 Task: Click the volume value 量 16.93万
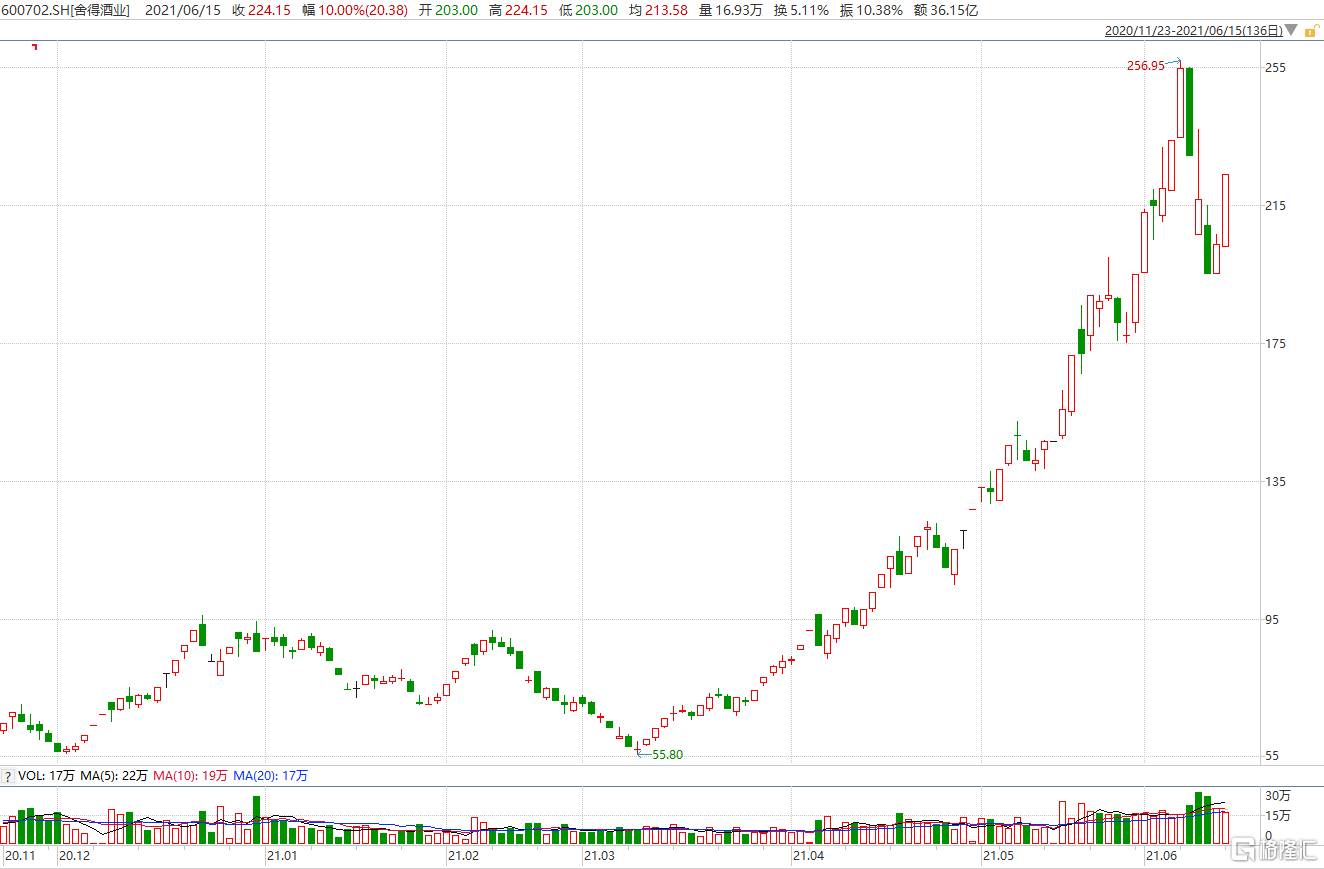pyautogui.click(x=730, y=10)
